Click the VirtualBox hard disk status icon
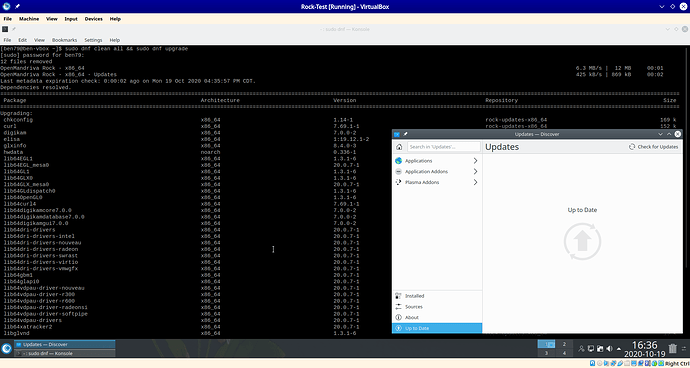Viewport: 690px width, 368px height. tap(593, 364)
